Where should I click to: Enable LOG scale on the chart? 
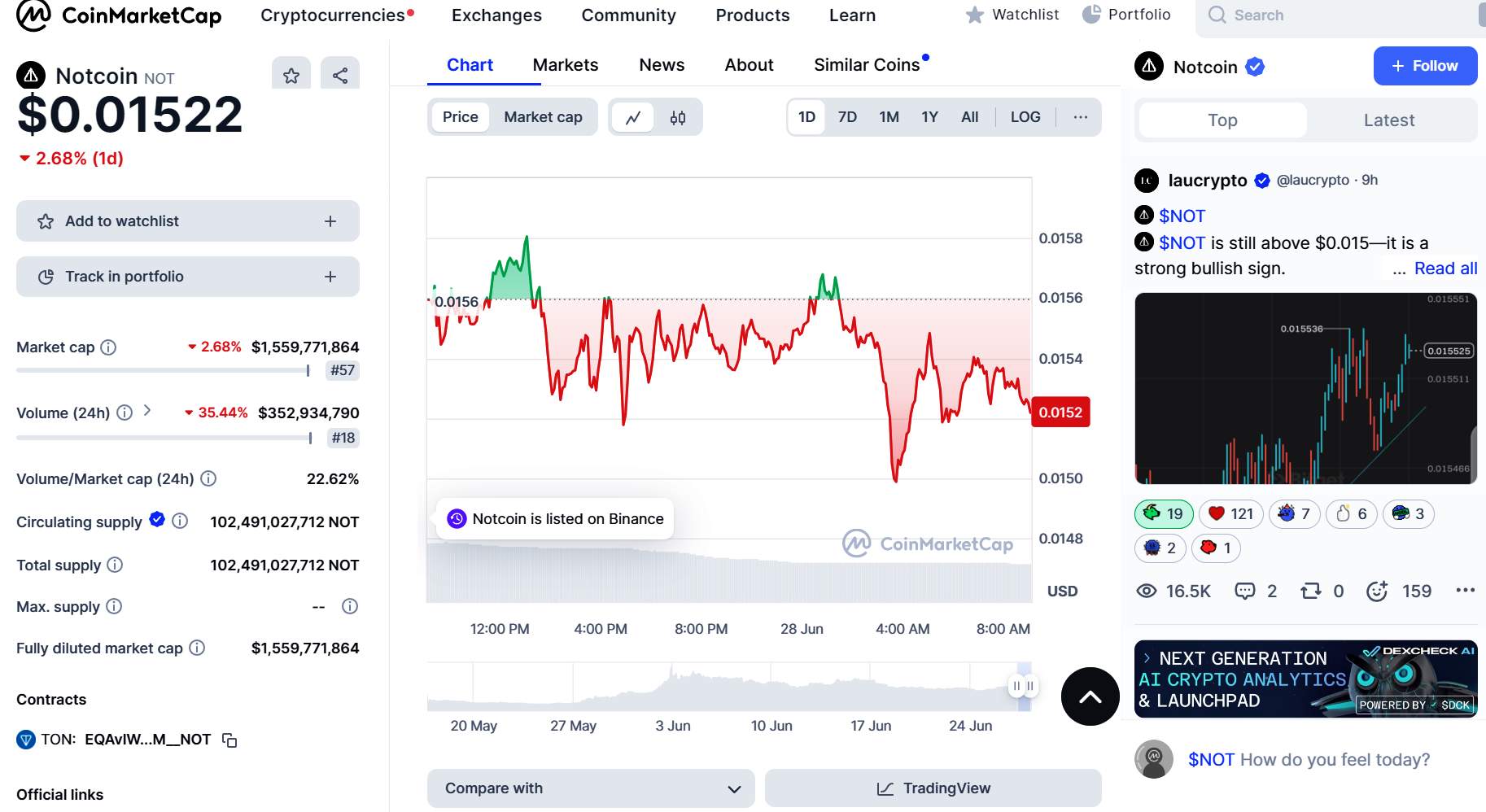[1025, 116]
